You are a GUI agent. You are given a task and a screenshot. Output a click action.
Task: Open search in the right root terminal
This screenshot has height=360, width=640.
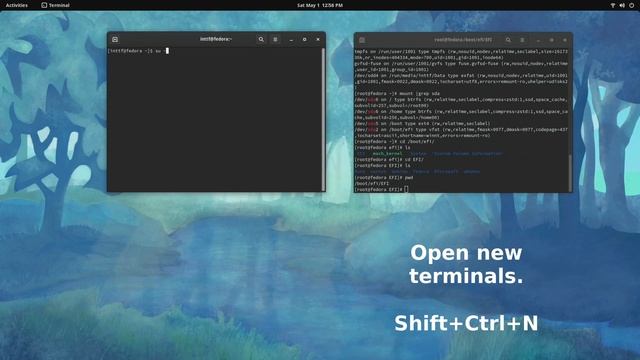tap(508, 40)
